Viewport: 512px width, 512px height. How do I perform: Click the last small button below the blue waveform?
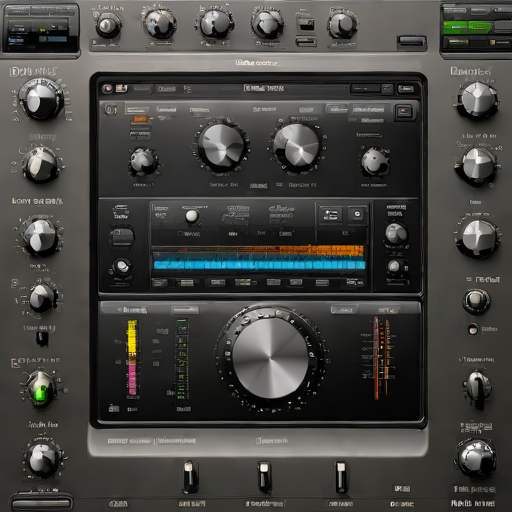click(x=355, y=283)
